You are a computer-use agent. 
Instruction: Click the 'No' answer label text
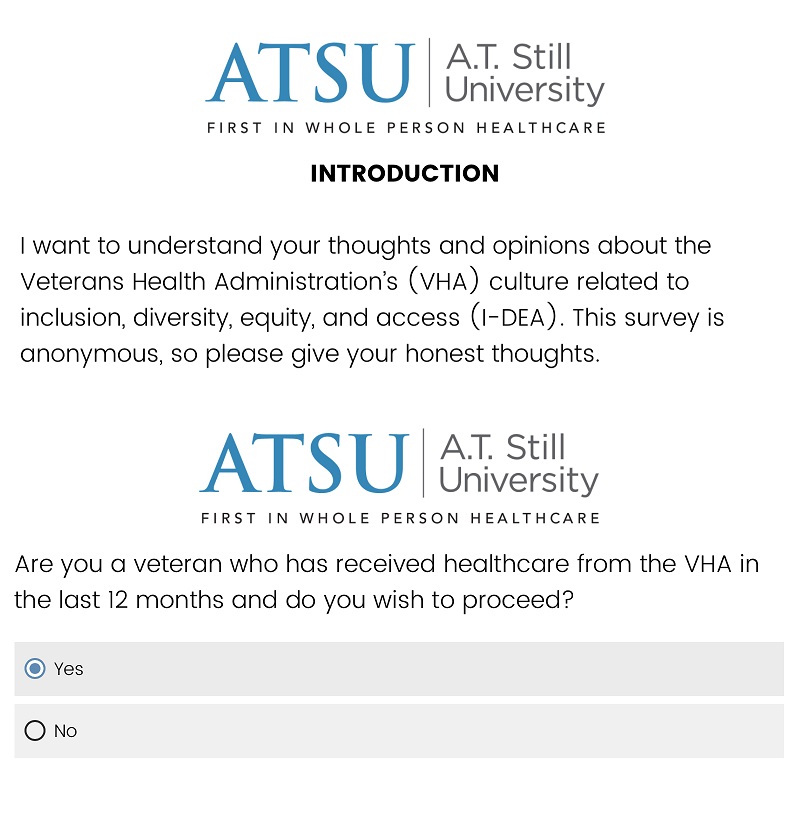[x=65, y=731]
